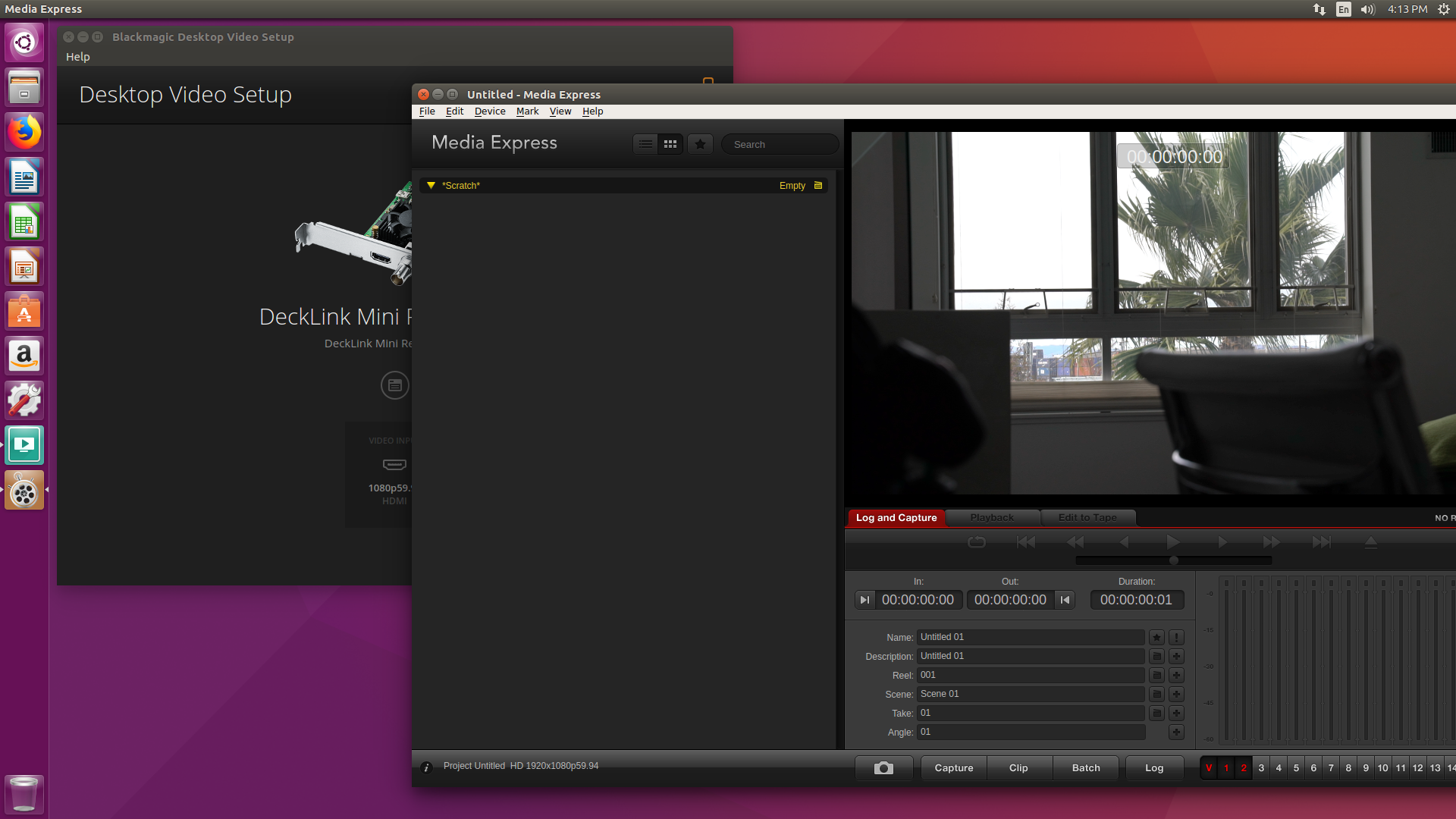The height and width of the screenshot is (819, 1456).
Task: Click the play transport control icon
Action: click(1173, 541)
